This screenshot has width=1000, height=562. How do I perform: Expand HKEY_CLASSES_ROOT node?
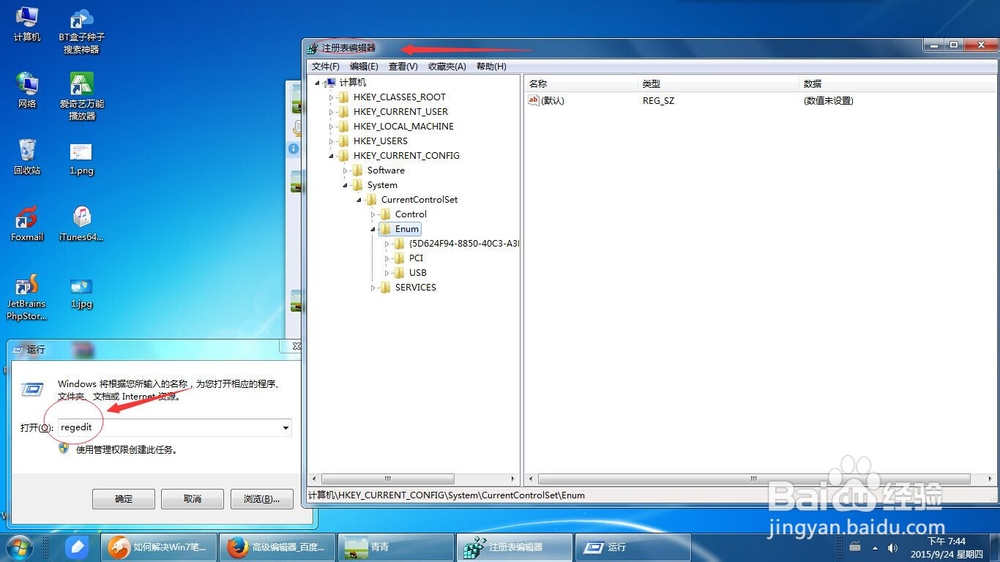click(331, 98)
